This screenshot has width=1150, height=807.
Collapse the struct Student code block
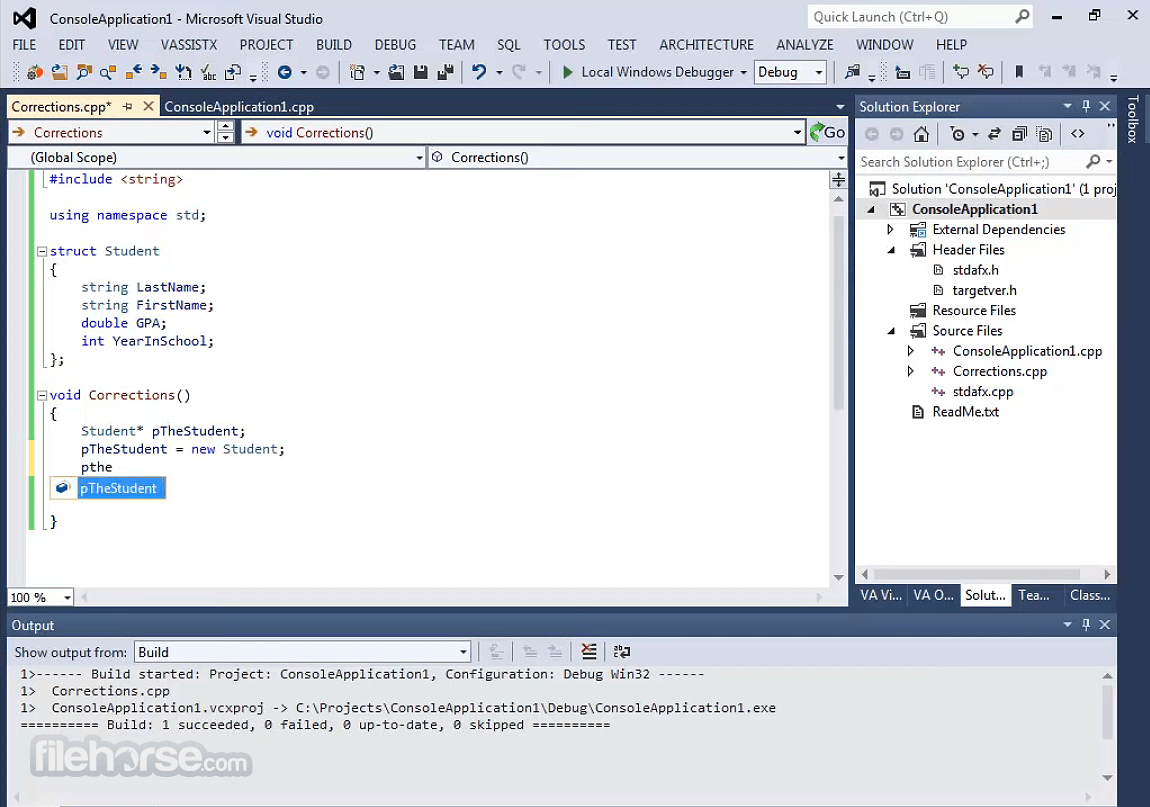pyautogui.click(x=42, y=251)
